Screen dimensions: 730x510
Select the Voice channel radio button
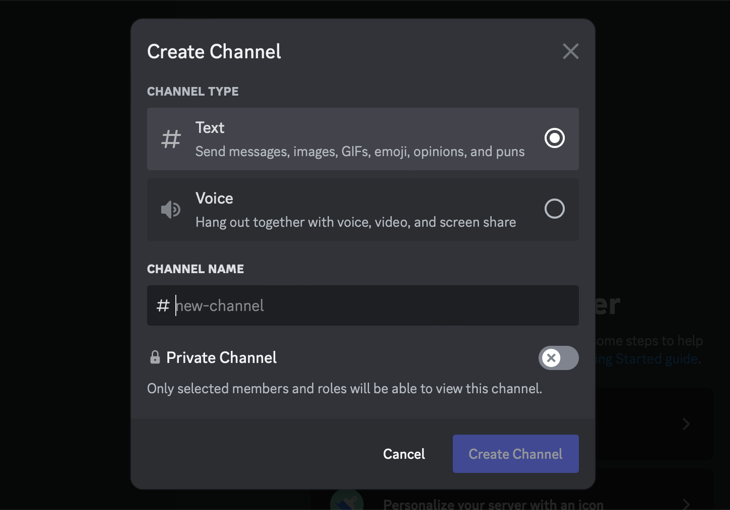tap(554, 209)
